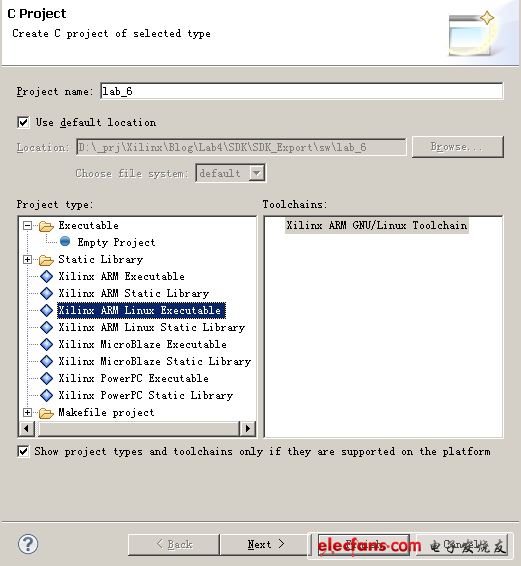Image resolution: width=521 pixels, height=566 pixels.
Task: Select Xilinx ARM Linux Static Library type
Action: coord(152,327)
